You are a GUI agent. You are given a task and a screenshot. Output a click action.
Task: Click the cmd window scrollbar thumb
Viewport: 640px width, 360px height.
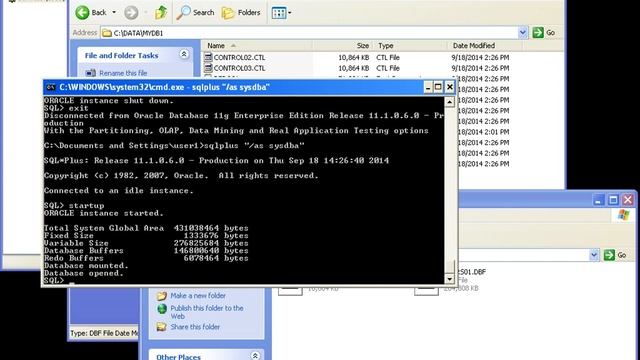pos(449,267)
